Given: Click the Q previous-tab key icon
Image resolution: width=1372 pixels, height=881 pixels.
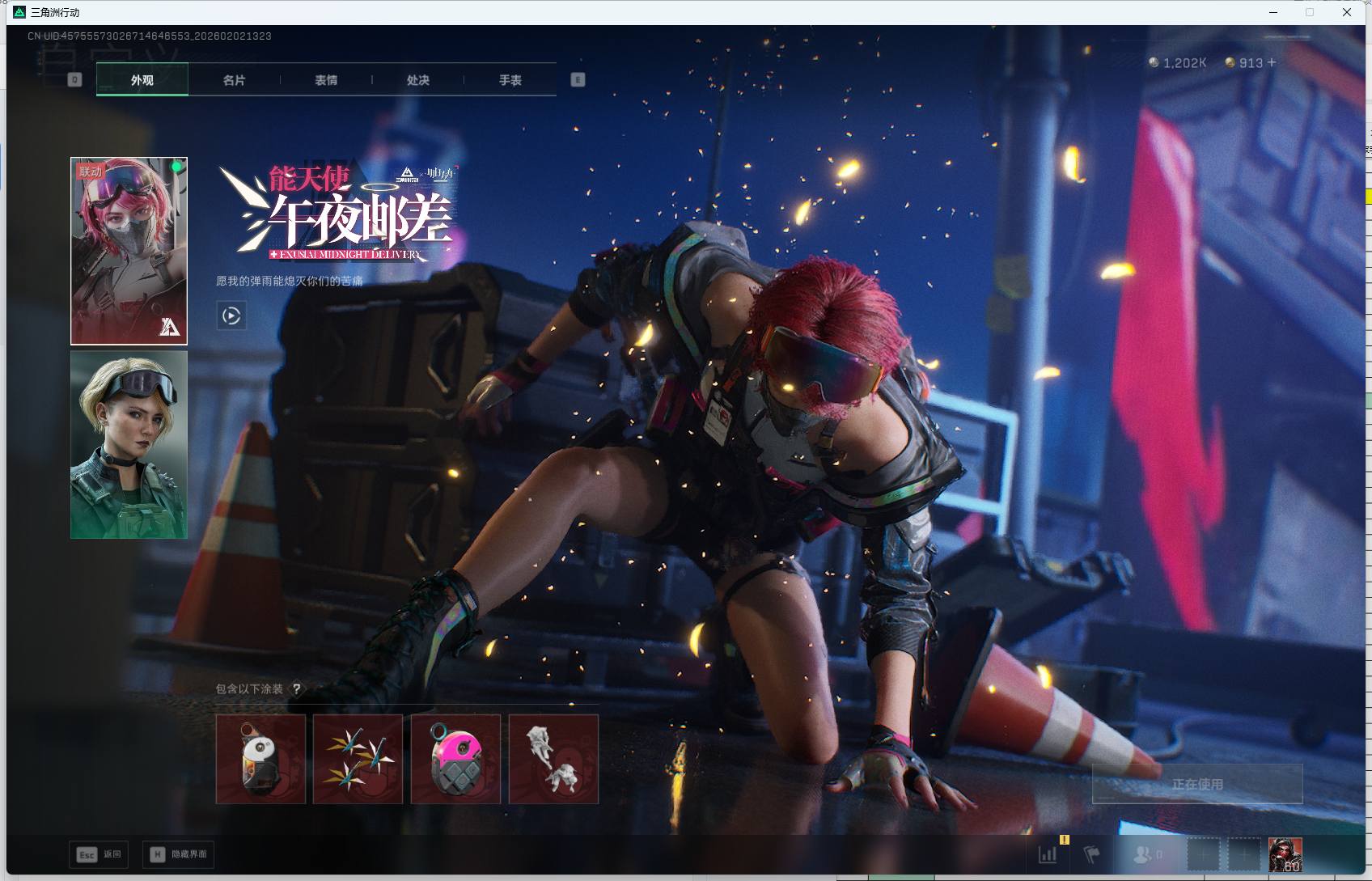Looking at the screenshot, I should pyautogui.click(x=74, y=79).
